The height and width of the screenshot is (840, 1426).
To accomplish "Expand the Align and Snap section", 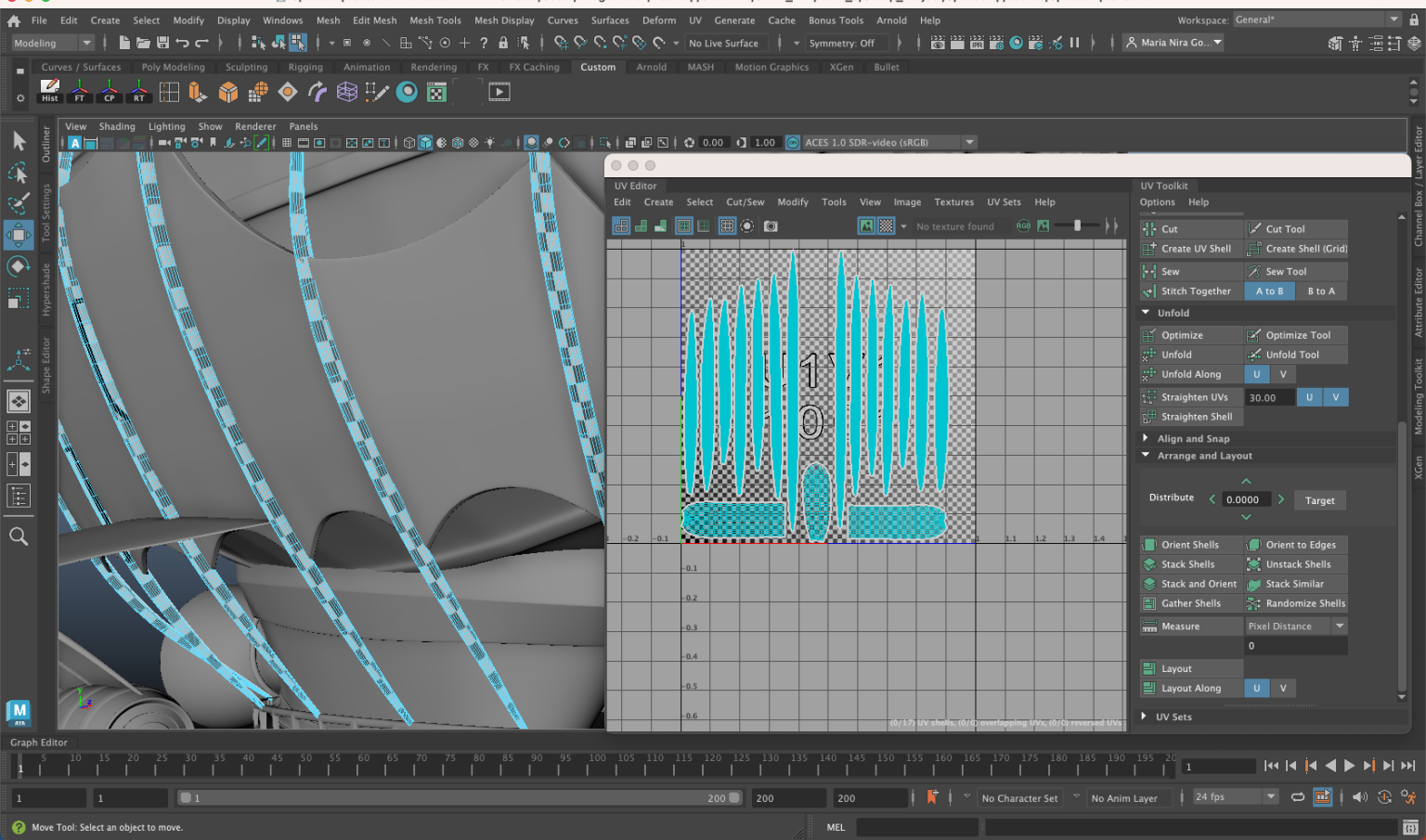I will click(x=1146, y=438).
